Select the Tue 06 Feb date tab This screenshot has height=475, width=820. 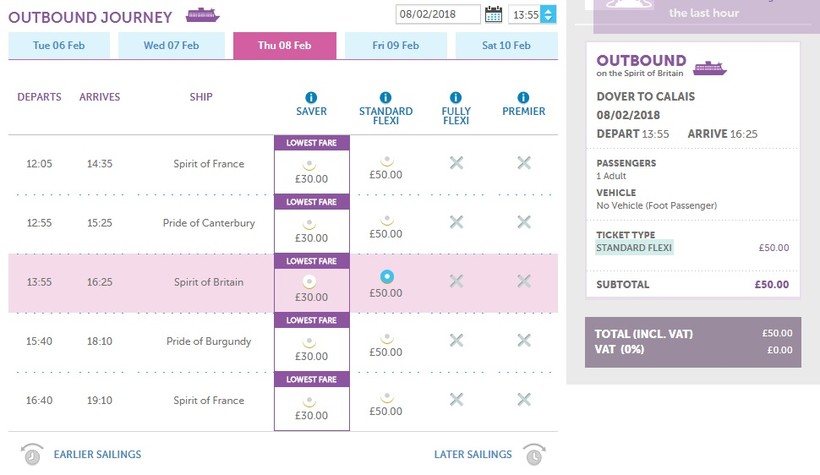coord(59,45)
